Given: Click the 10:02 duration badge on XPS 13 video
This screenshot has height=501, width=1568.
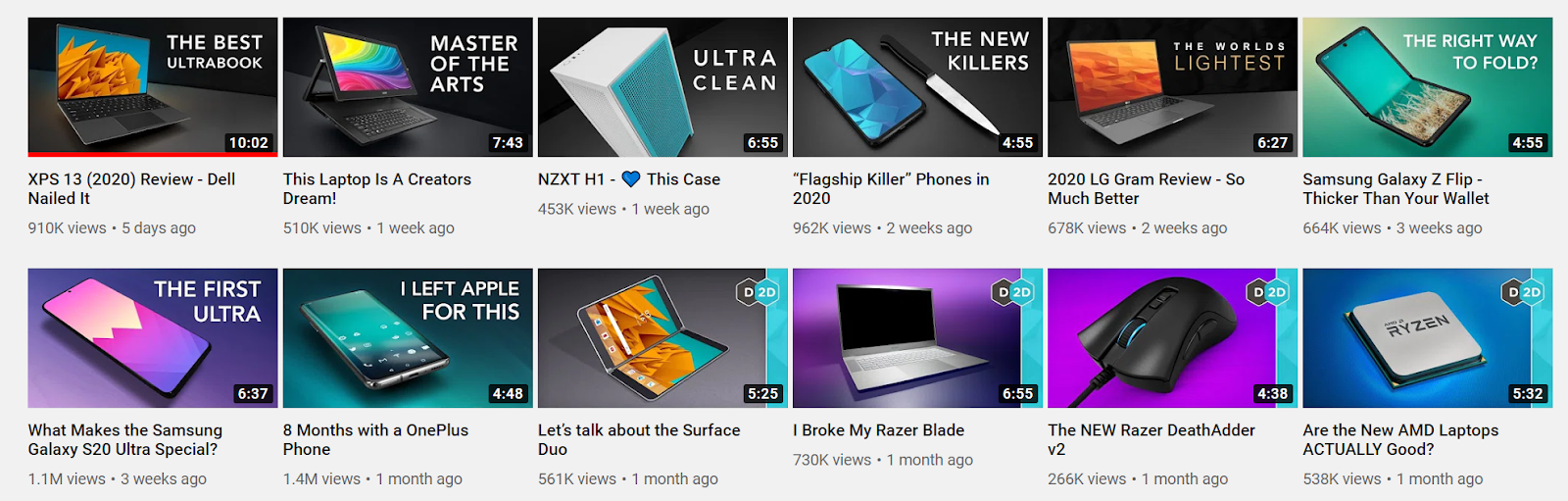Looking at the screenshot, I should pos(248,142).
